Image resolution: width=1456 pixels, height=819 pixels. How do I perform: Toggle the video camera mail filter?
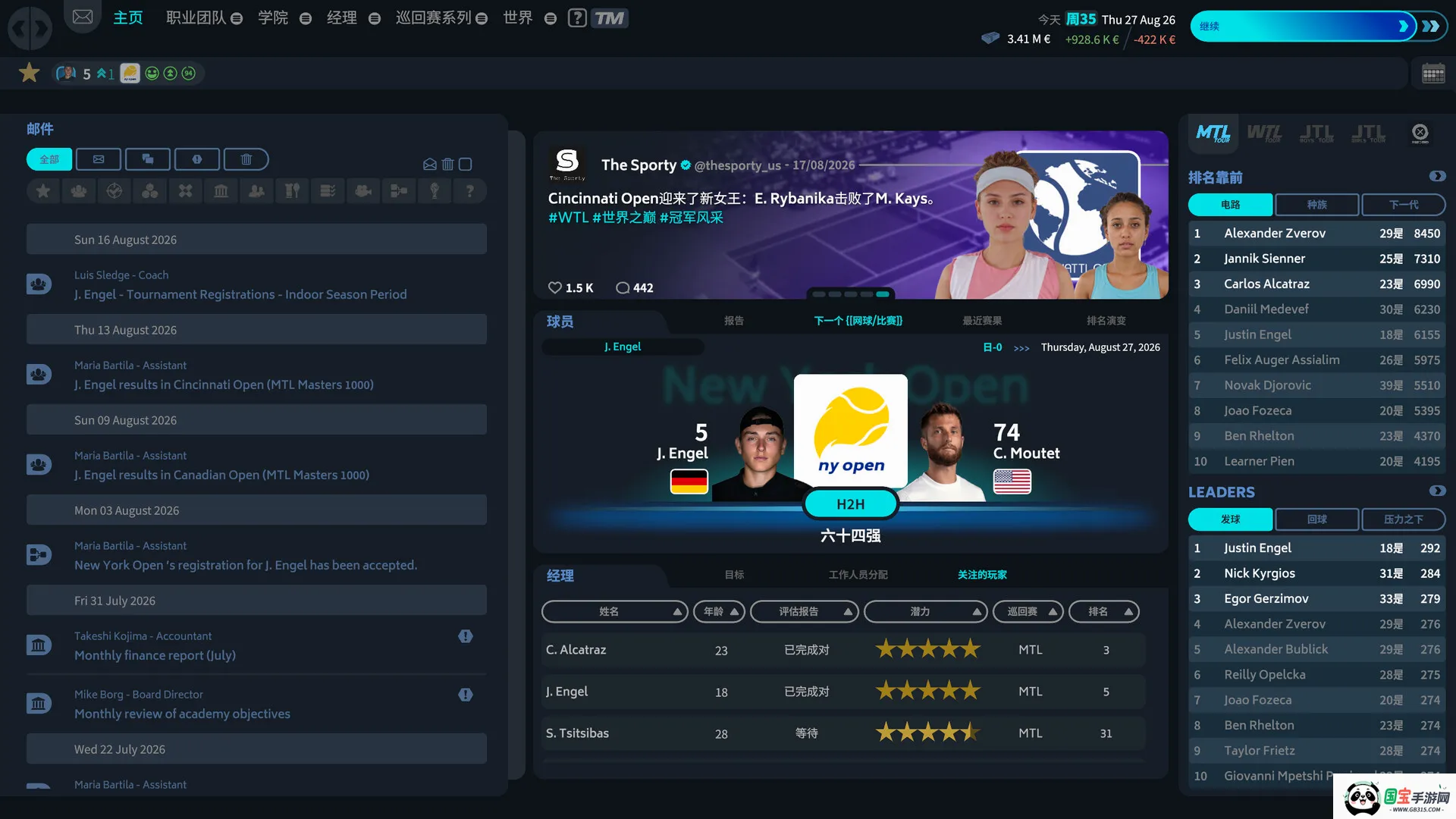coord(363,191)
